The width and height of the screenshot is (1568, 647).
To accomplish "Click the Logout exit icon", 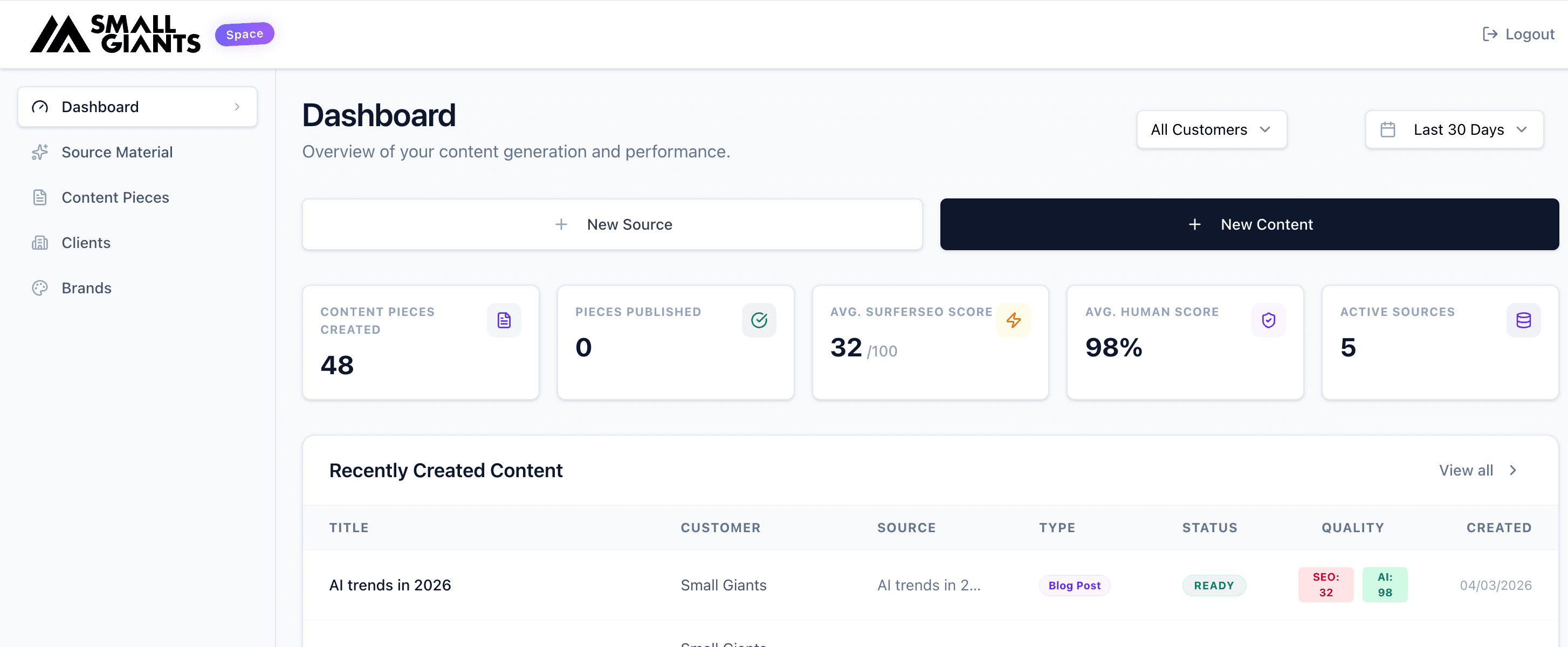I will [1489, 34].
